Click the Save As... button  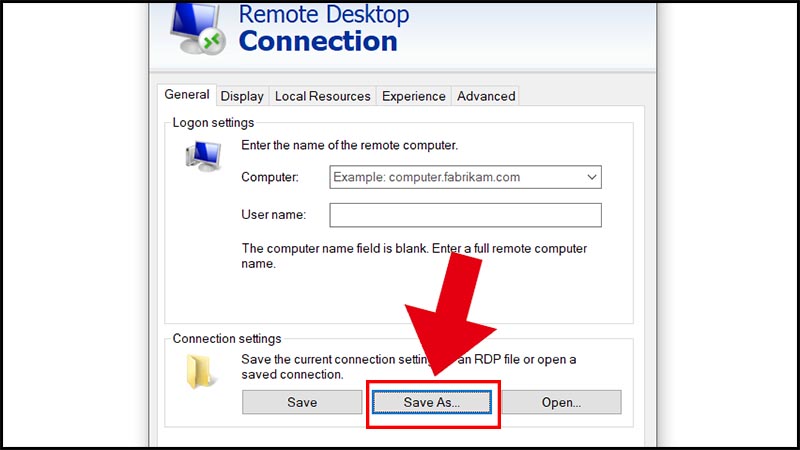click(432, 402)
